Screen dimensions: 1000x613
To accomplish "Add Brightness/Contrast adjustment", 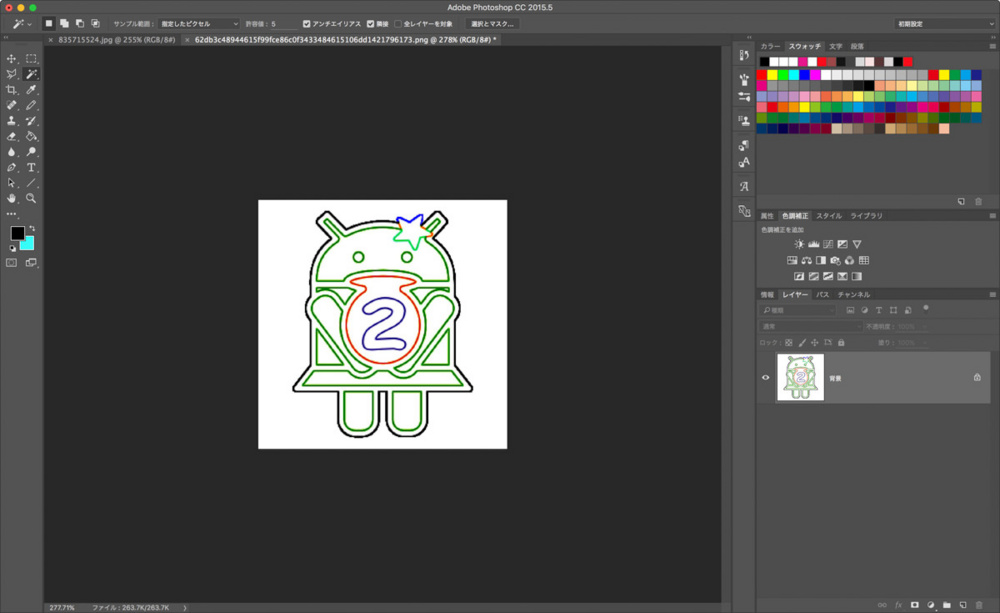I will click(x=799, y=244).
